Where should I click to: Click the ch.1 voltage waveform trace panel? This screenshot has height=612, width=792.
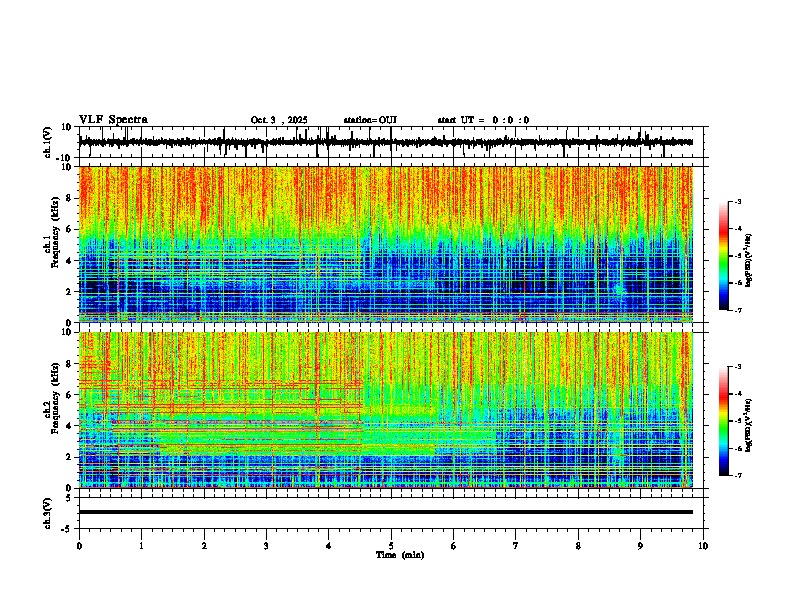(x=391, y=142)
